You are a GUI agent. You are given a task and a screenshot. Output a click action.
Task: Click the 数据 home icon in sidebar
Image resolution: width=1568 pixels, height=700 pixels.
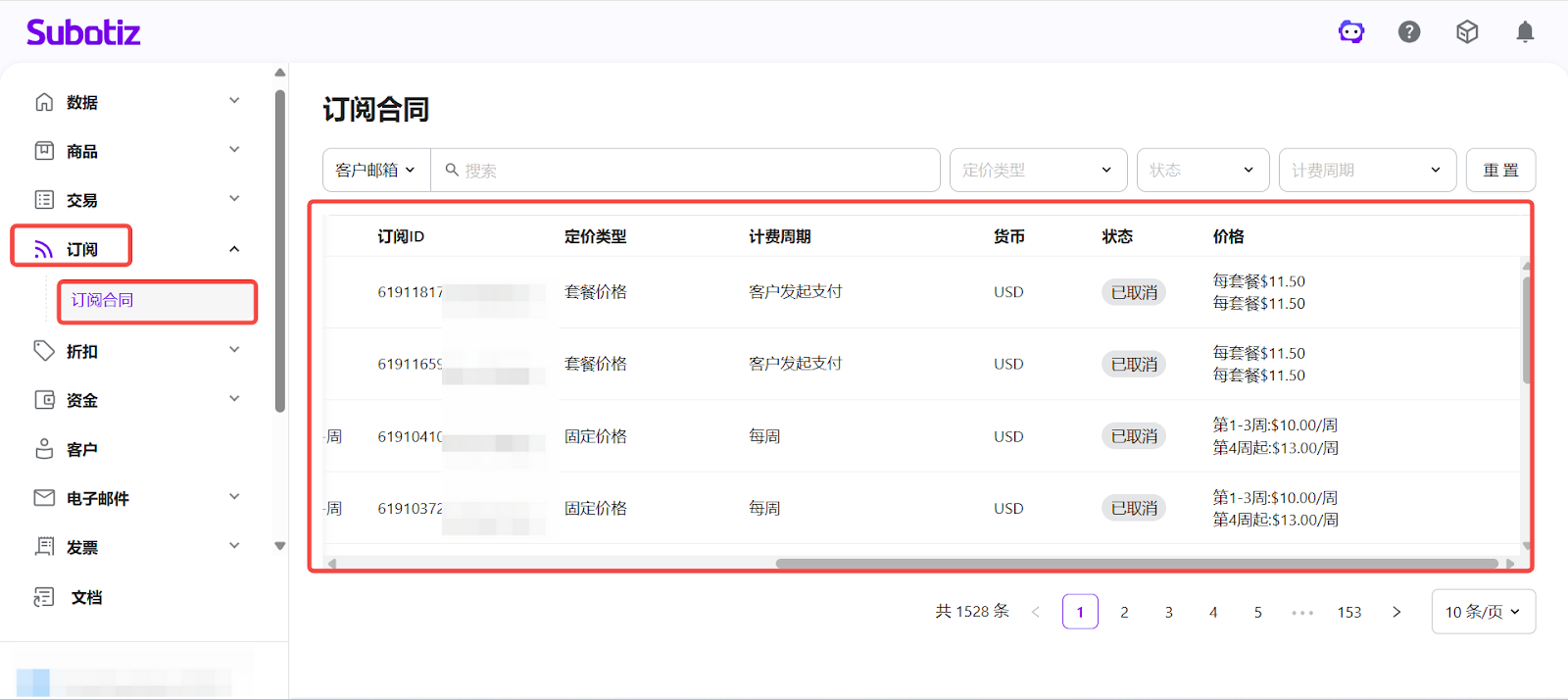tap(44, 102)
